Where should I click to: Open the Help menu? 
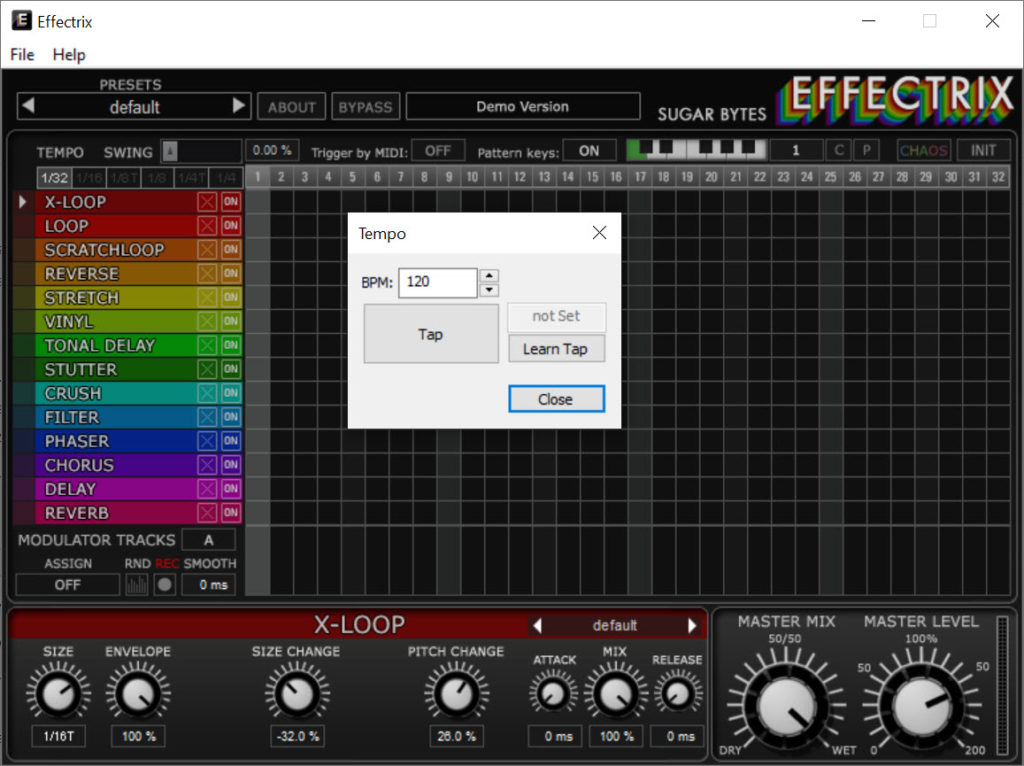point(69,55)
